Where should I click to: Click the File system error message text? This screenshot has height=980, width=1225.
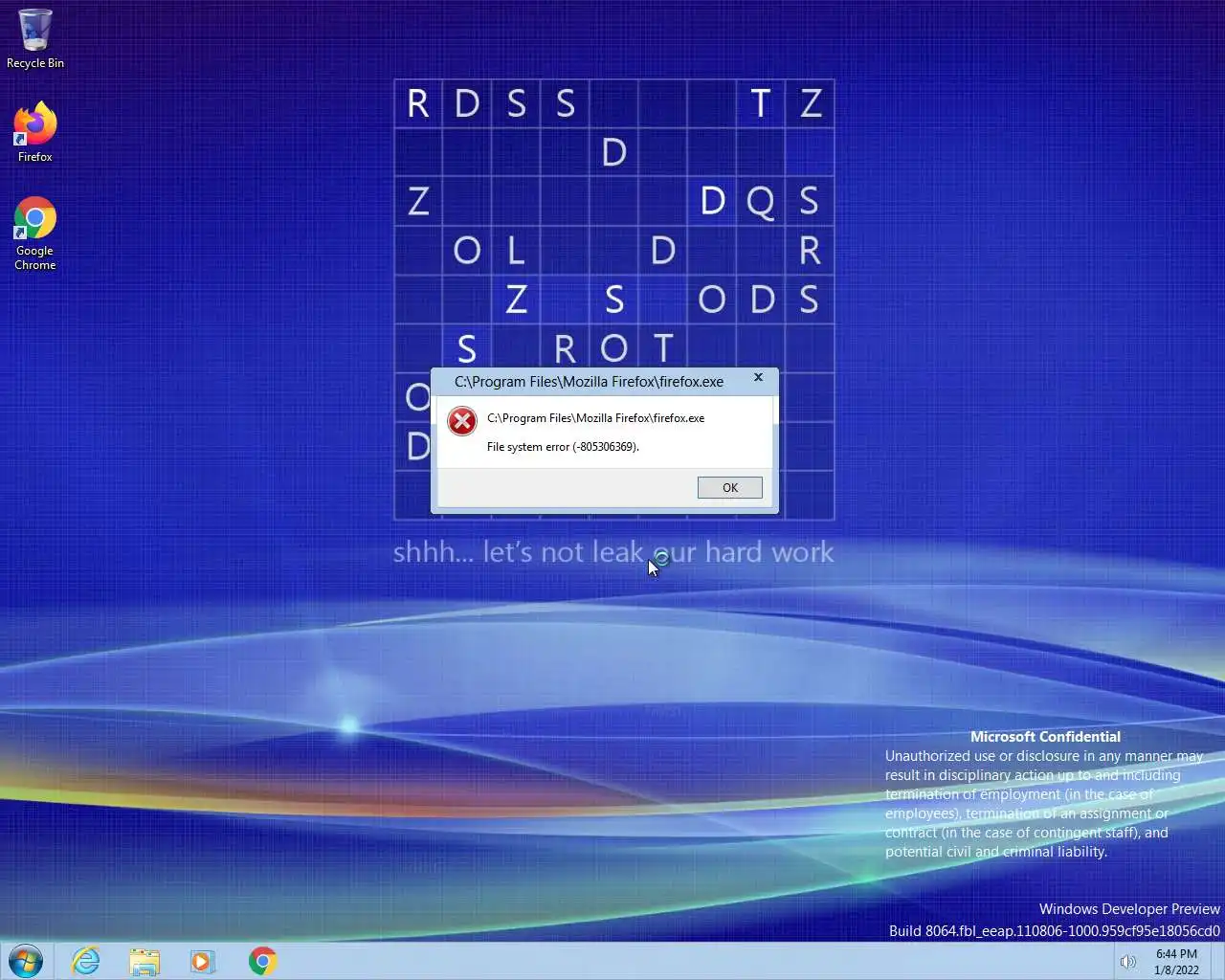tap(563, 447)
